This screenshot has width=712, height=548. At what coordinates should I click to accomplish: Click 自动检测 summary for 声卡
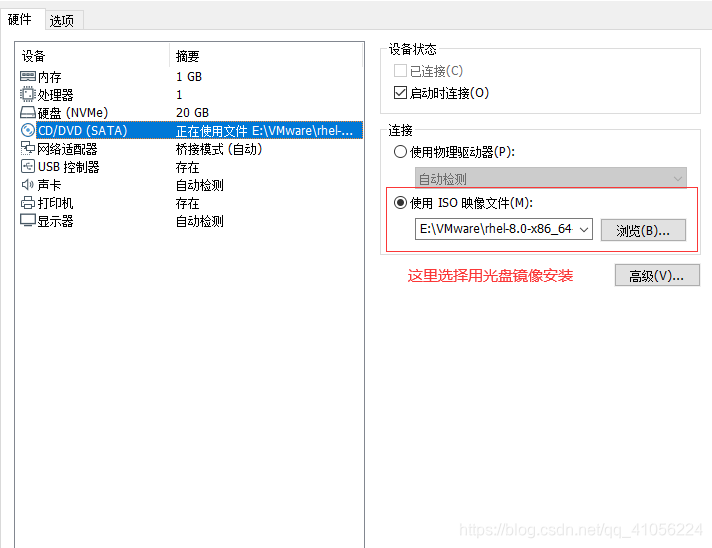[x=200, y=185]
